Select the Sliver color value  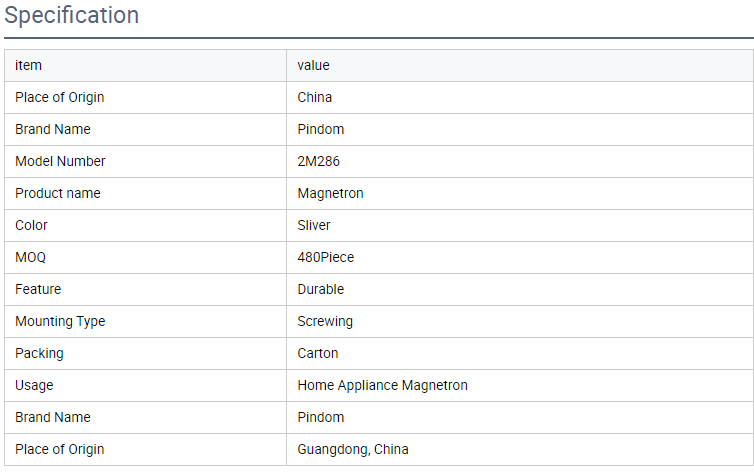[314, 225]
